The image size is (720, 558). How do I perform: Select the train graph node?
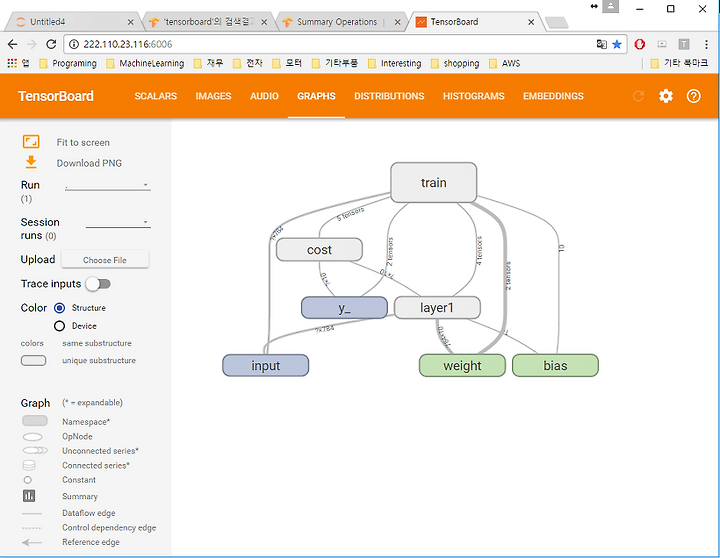point(433,182)
